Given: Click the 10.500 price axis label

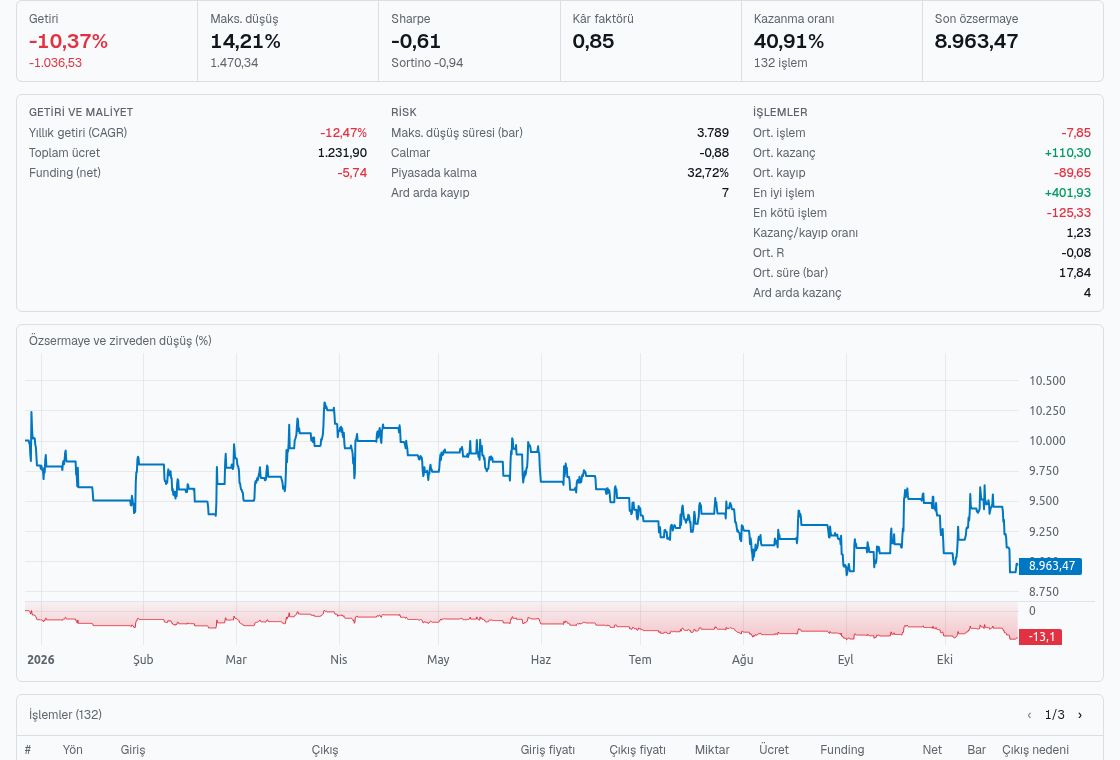Looking at the screenshot, I should 1047,381.
